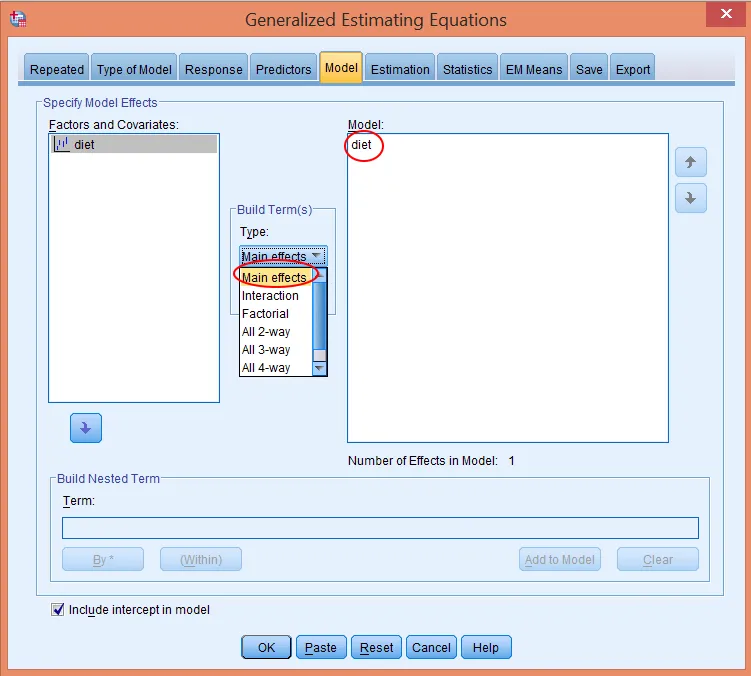The width and height of the screenshot is (751, 676).
Task: Open the Build Term Type dropdown
Action: click(283, 256)
